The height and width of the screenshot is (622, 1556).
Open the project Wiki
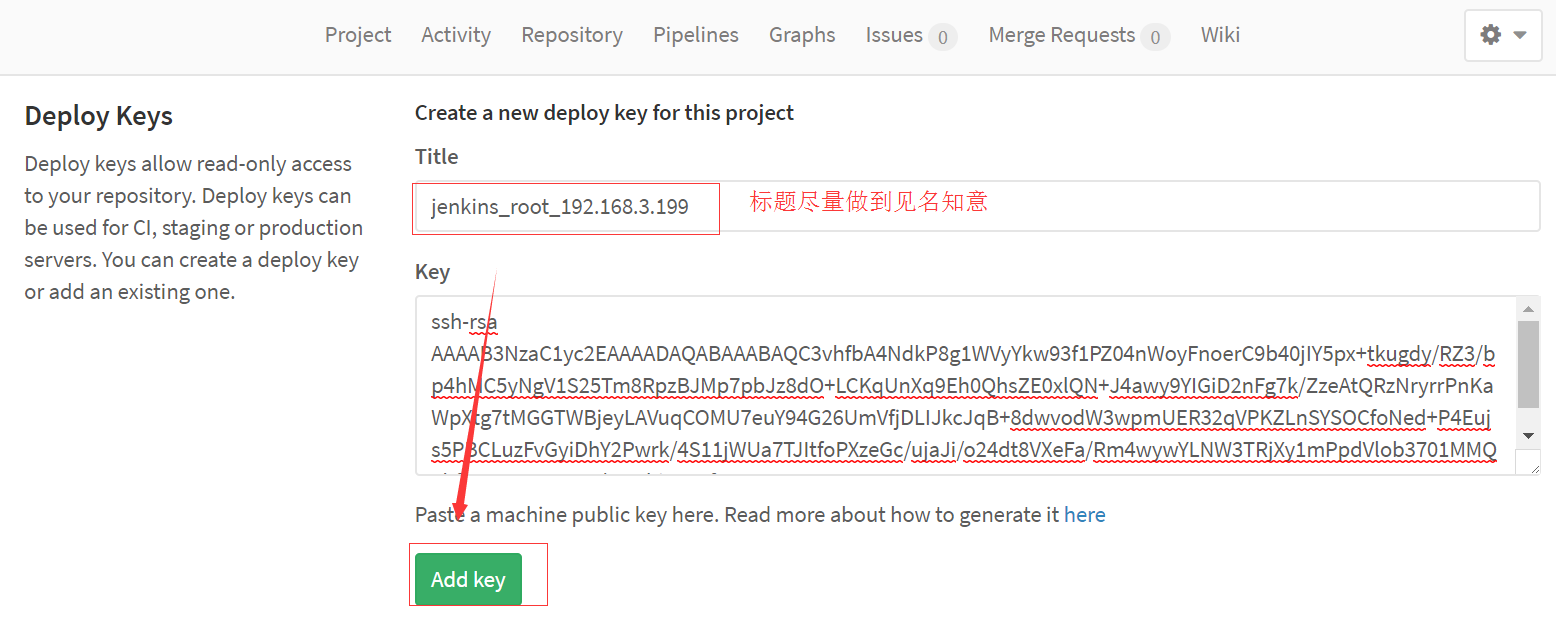point(1220,34)
